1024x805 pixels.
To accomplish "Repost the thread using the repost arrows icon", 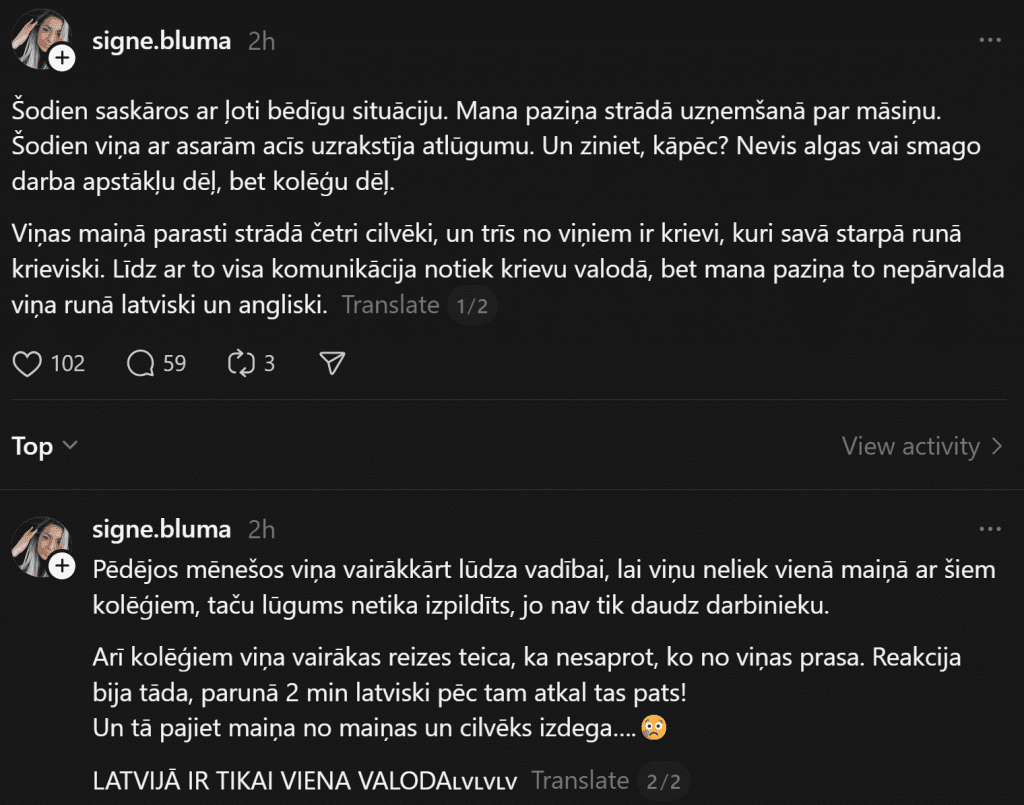I will coord(242,363).
